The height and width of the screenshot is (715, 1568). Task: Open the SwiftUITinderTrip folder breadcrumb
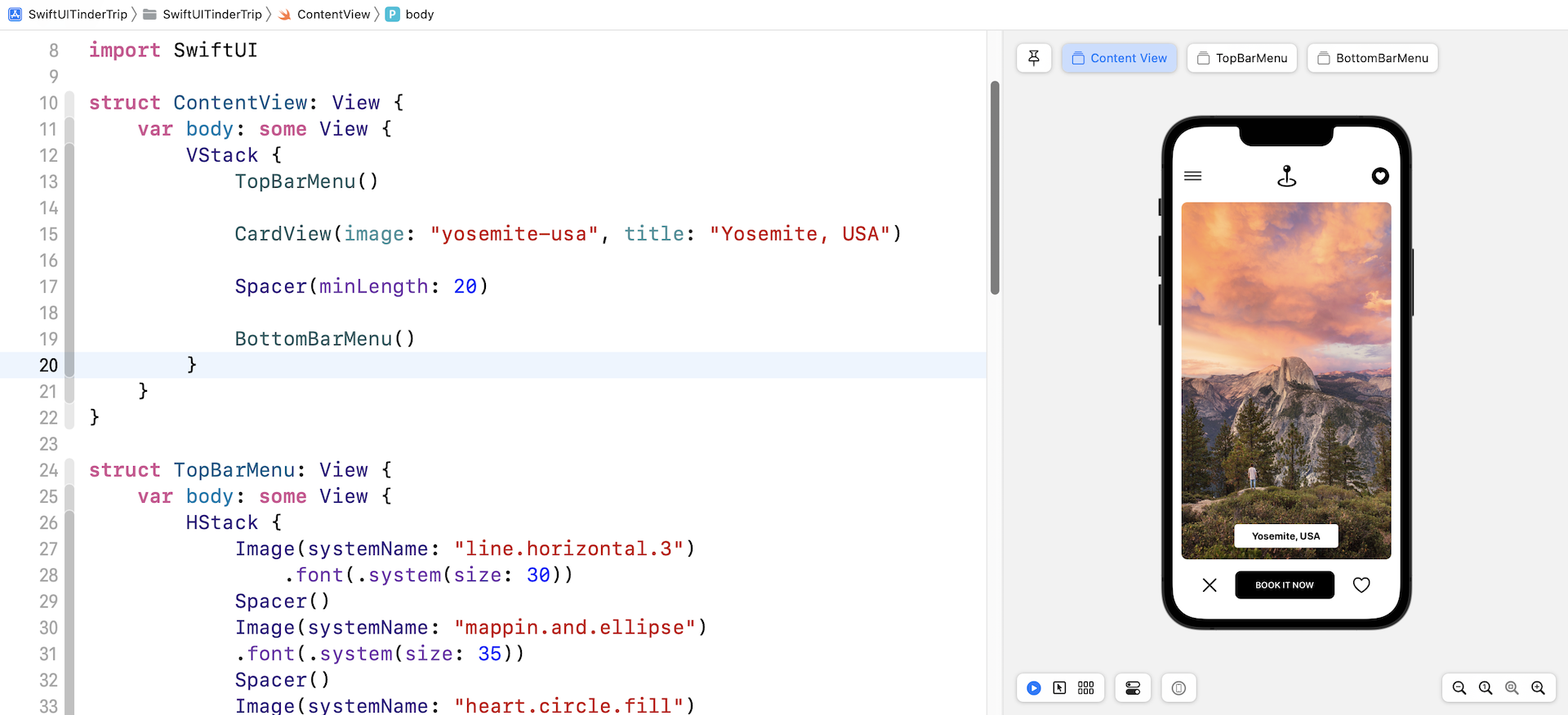(x=203, y=14)
